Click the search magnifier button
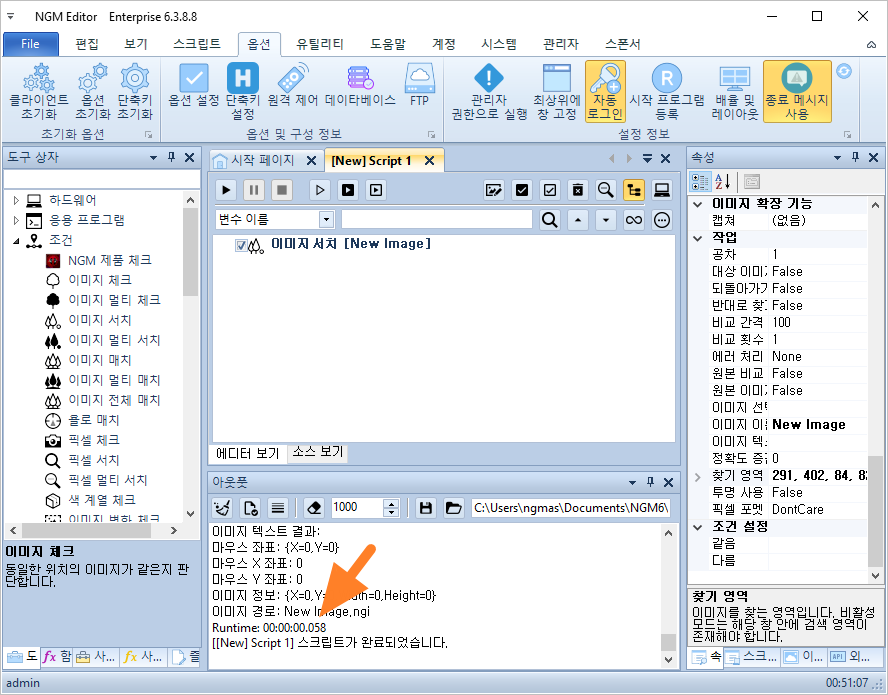Viewport: 888px width, 695px height. (x=549, y=220)
